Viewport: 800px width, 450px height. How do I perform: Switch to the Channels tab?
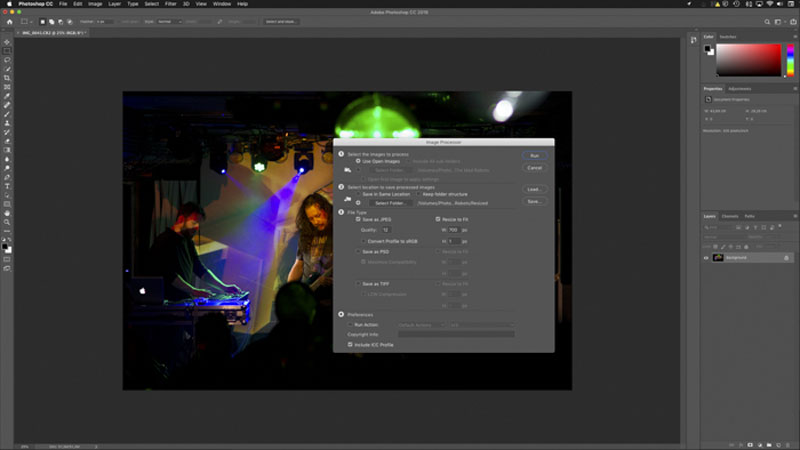[x=730, y=216]
